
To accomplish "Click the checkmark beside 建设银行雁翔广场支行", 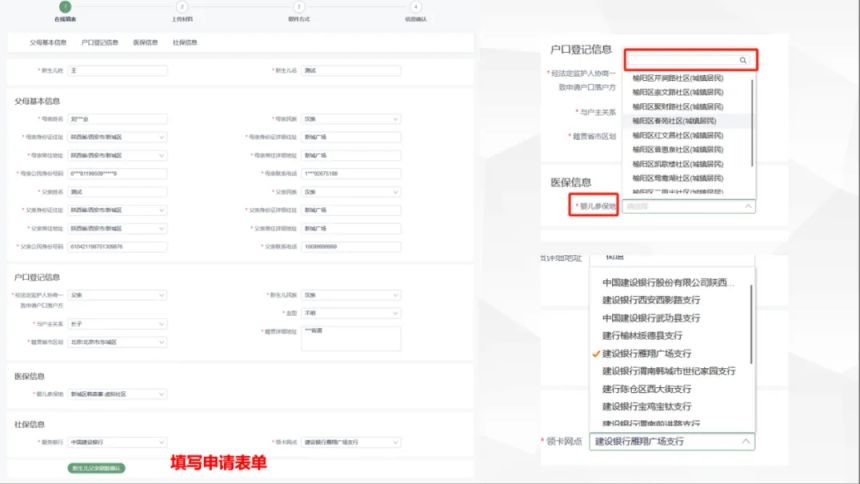I will pyautogui.click(x=595, y=354).
